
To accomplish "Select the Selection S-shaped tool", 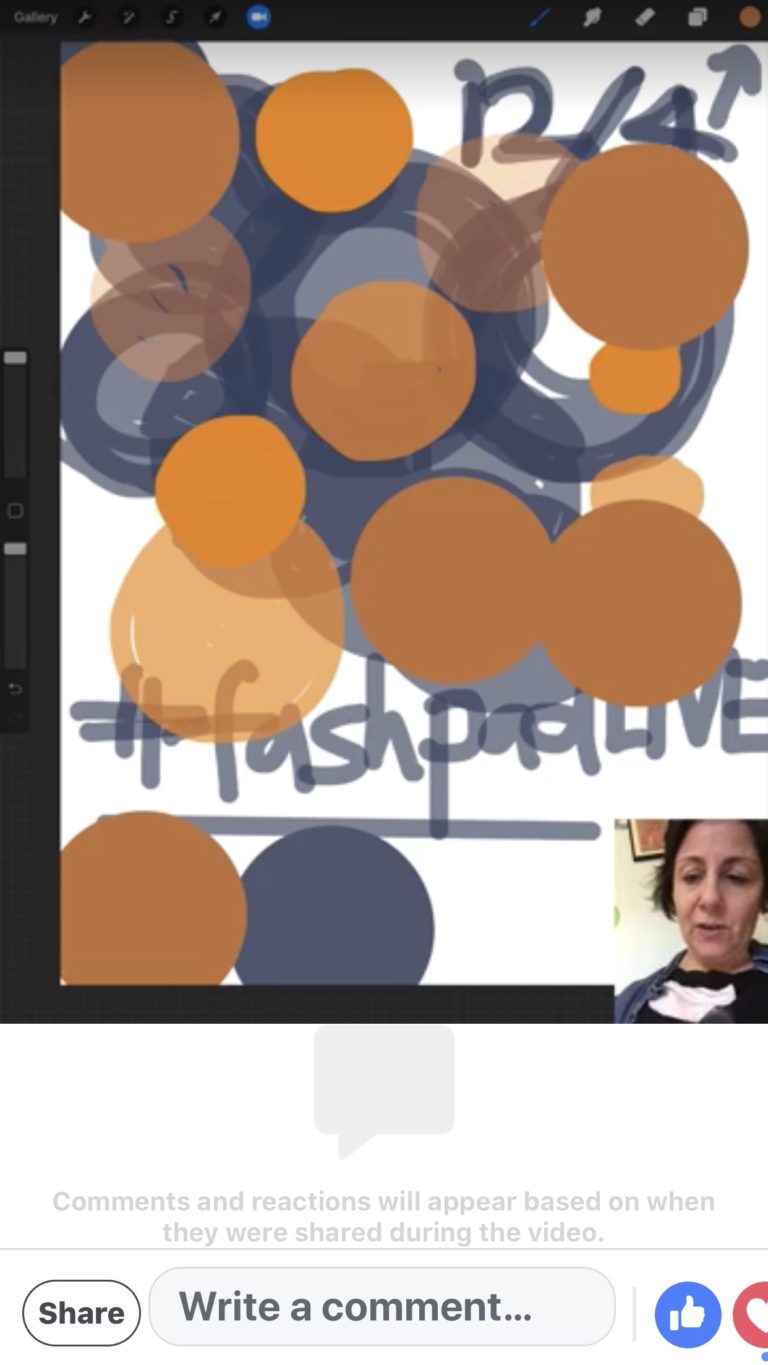I will [171, 17].
